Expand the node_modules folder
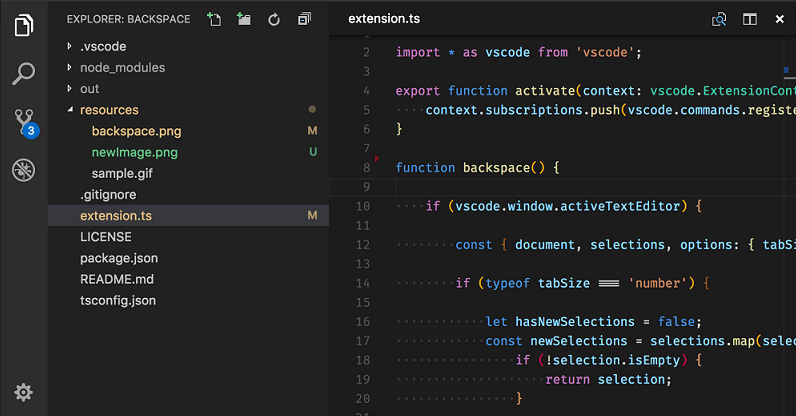 click(x=122, y=67)
